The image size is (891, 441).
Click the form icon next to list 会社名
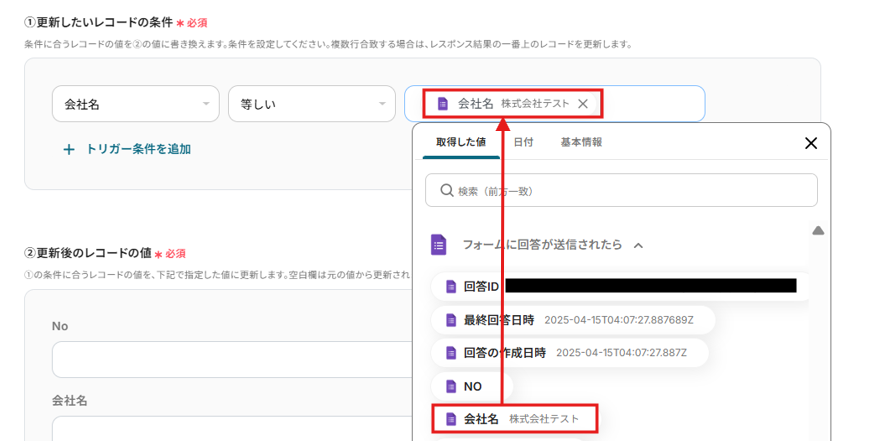451,419
